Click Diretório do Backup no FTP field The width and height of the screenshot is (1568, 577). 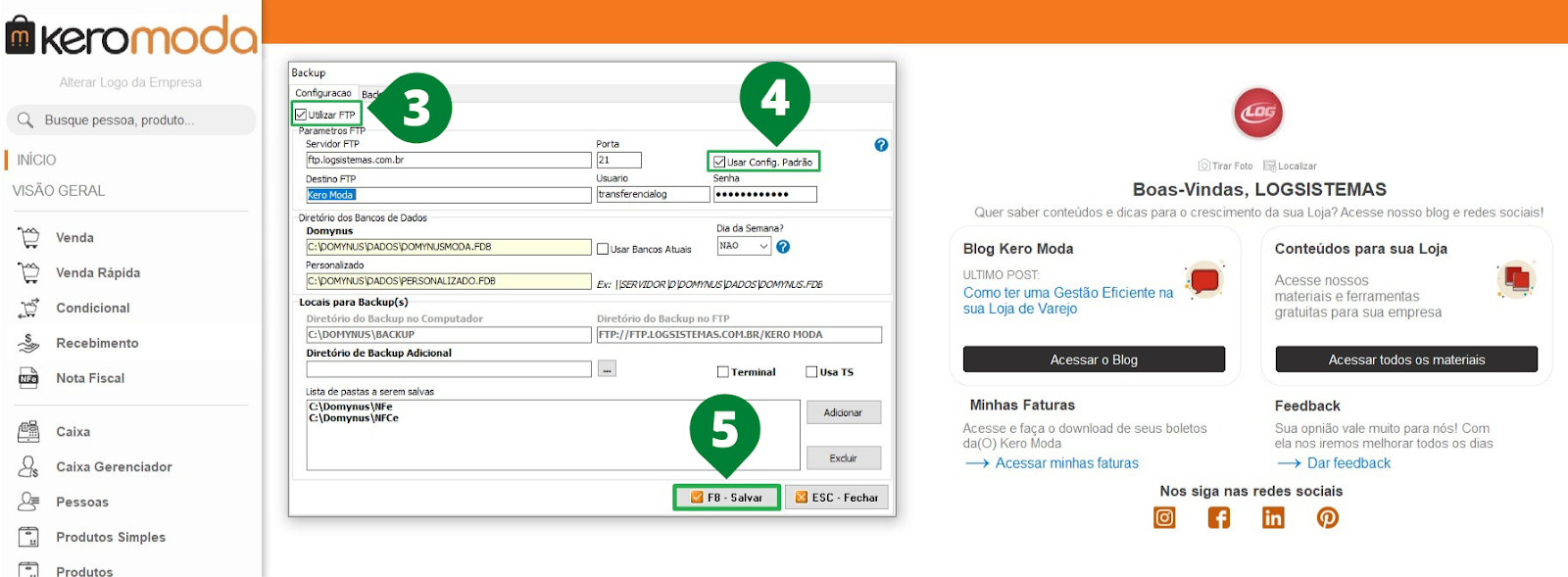pos(740,335)
